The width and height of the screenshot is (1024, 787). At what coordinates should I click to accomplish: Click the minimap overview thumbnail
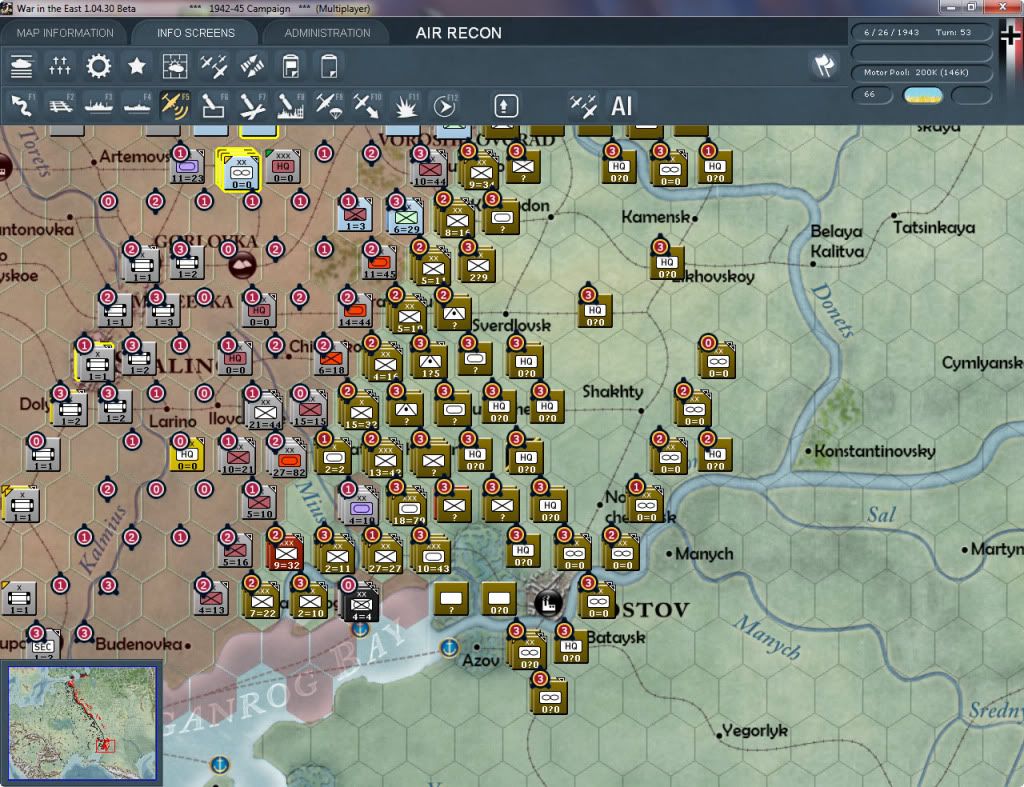[82, 722]
